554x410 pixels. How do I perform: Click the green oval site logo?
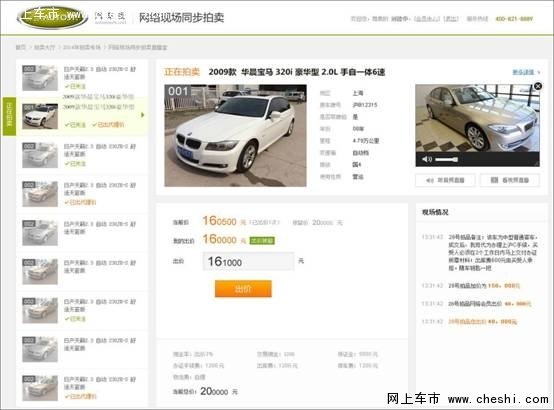tap(52, 17)
